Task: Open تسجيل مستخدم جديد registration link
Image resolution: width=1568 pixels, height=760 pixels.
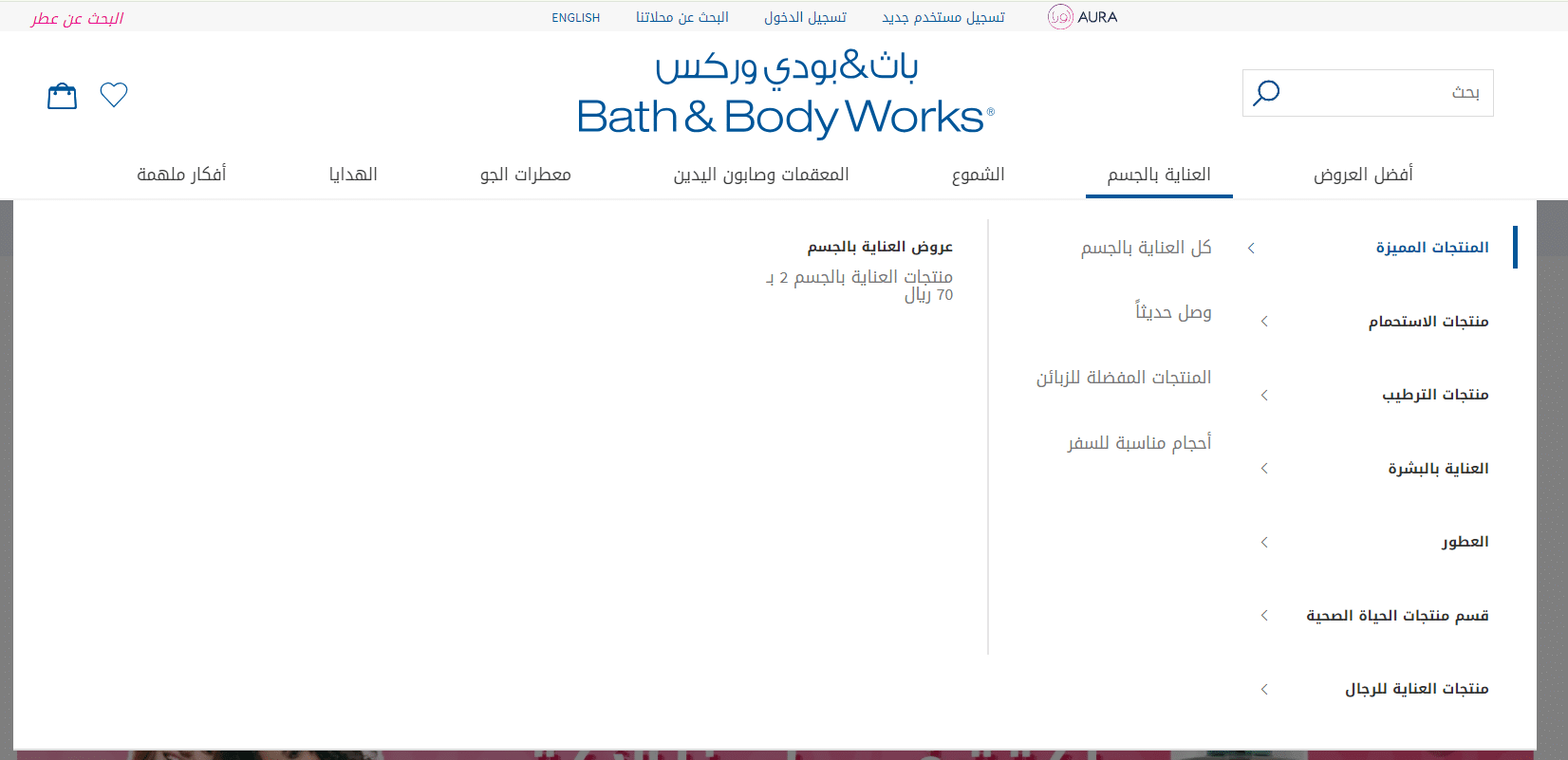Action: 943,17
